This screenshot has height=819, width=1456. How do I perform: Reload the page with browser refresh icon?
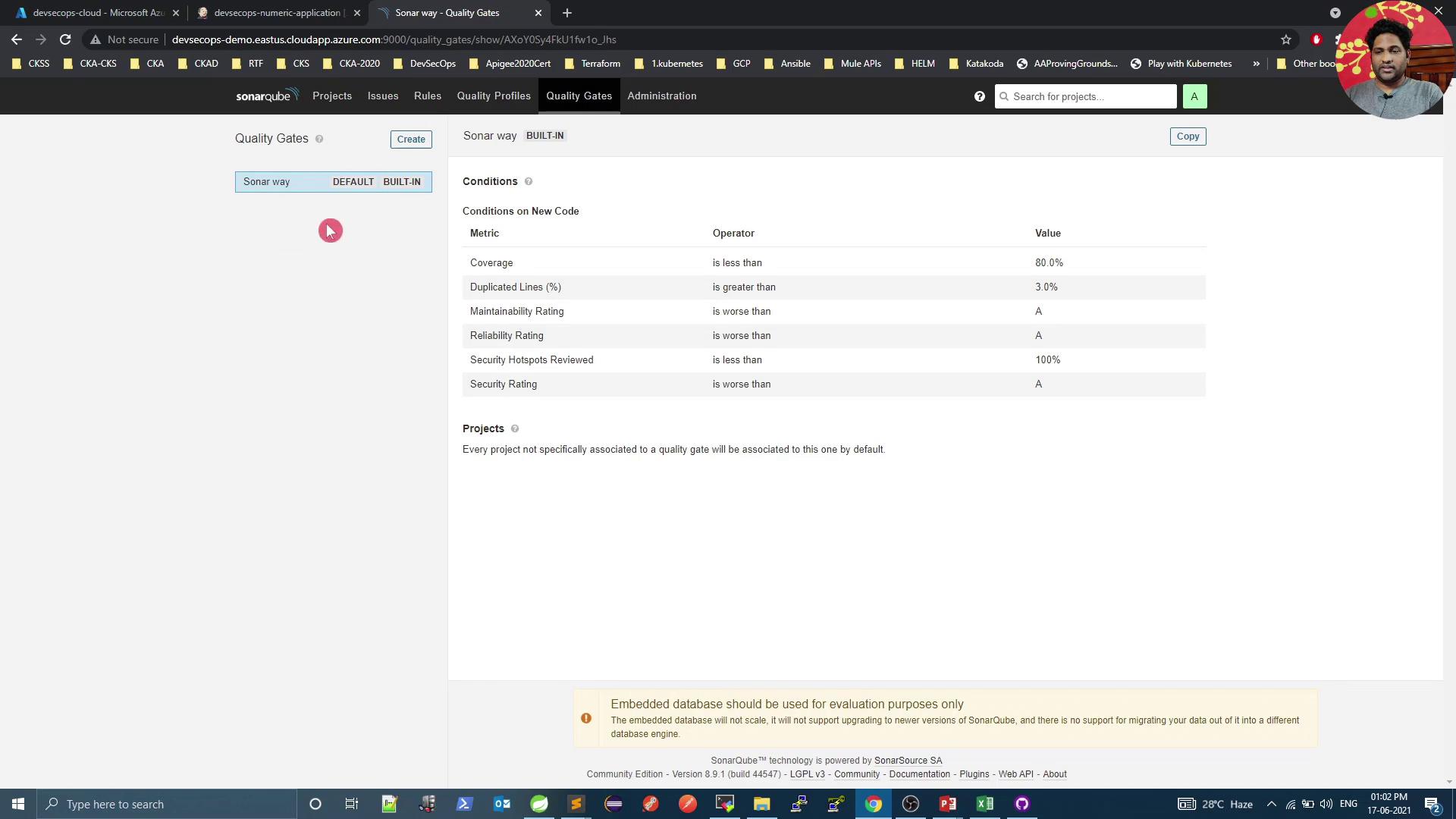pyautogui.click(x=65, y=39)
